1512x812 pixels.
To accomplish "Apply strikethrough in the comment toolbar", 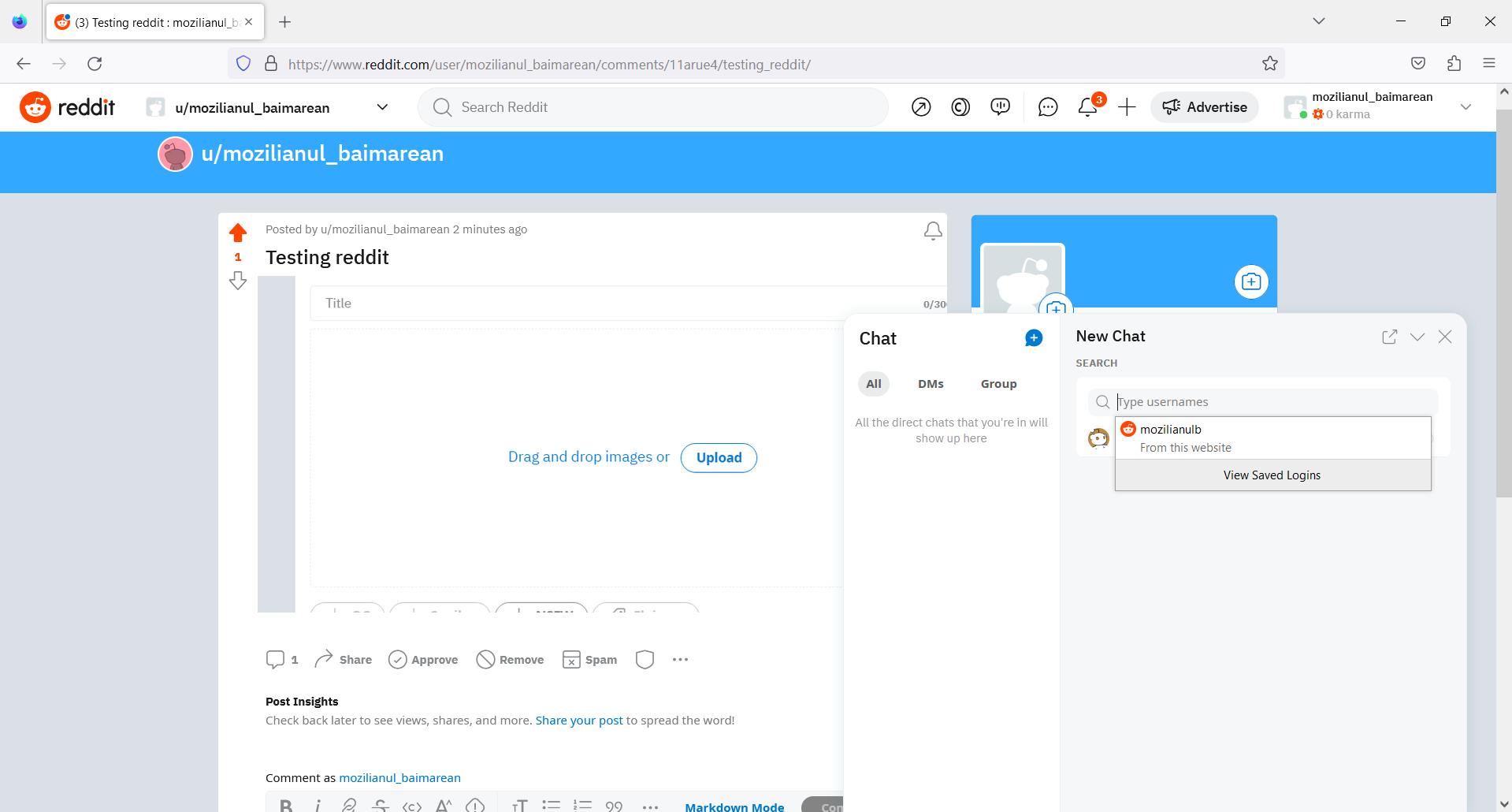I will tap(381, 805).
